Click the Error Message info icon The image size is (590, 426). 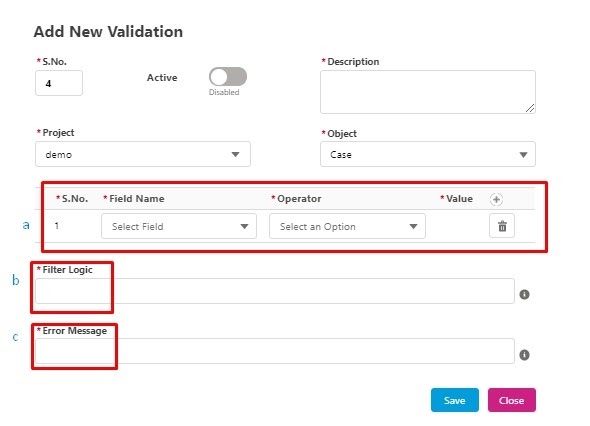tap(524, 355)
